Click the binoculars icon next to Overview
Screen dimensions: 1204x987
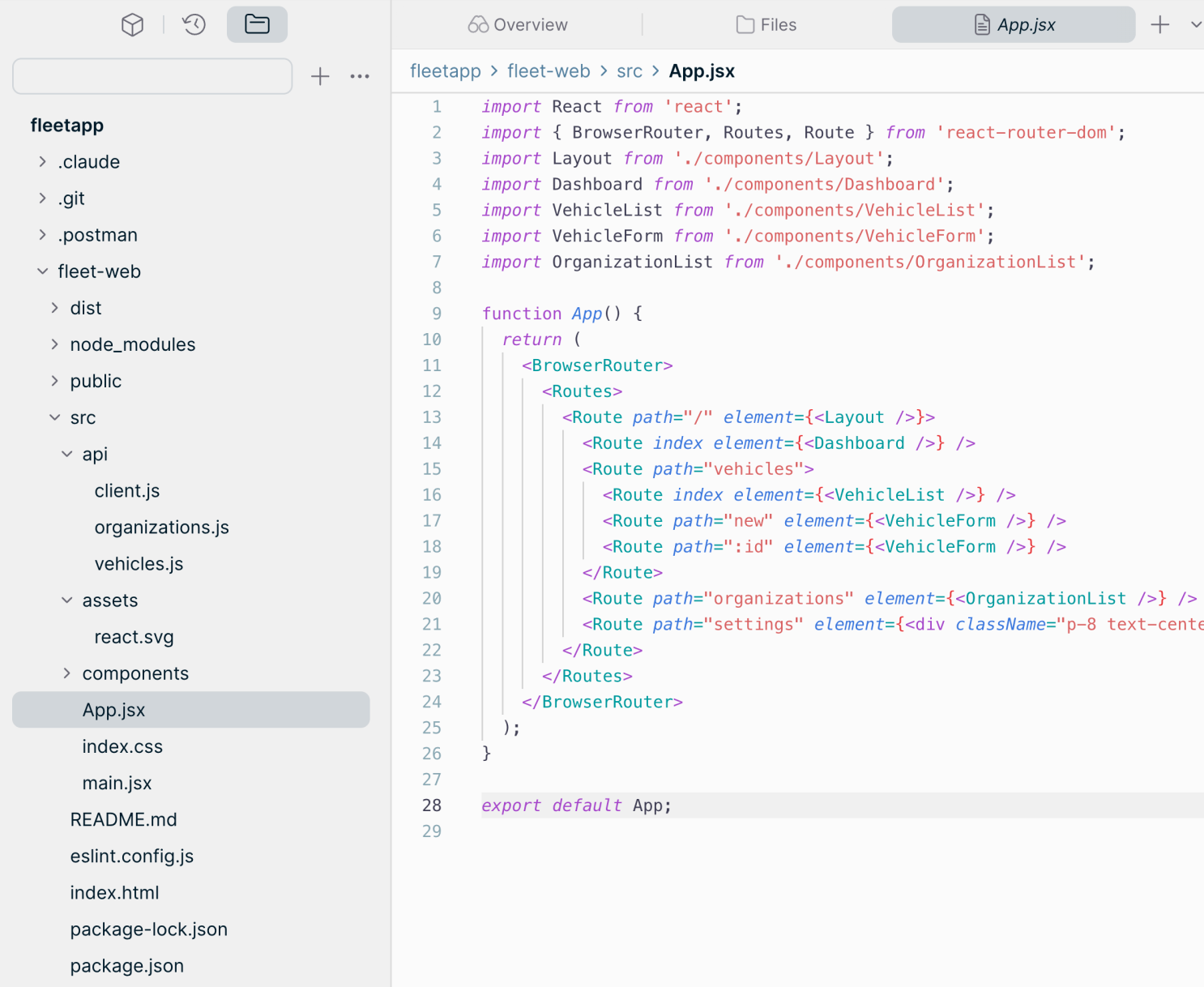click(x=478, y=24)
